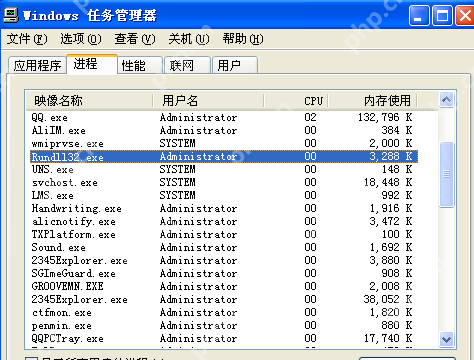Select the AliIM.exe process row
Image resolution: width=474 pixels, height=360 pixels.
224,130
